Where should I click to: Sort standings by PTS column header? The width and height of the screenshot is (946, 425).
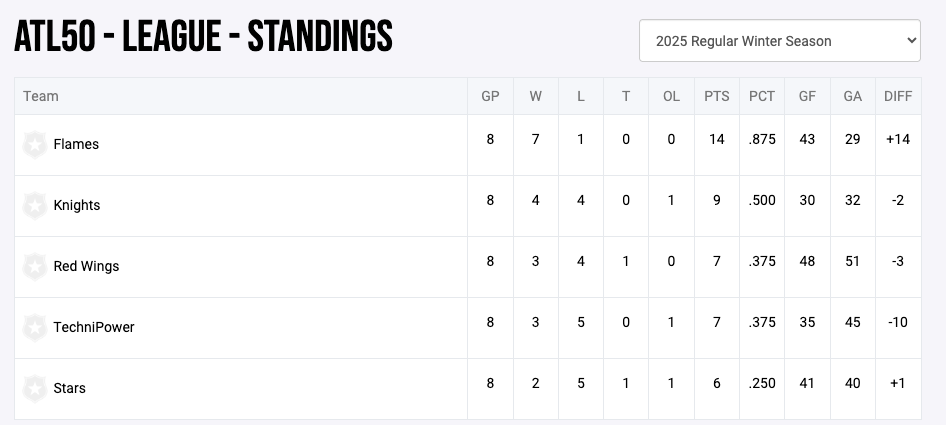click(x=716, y=97)
